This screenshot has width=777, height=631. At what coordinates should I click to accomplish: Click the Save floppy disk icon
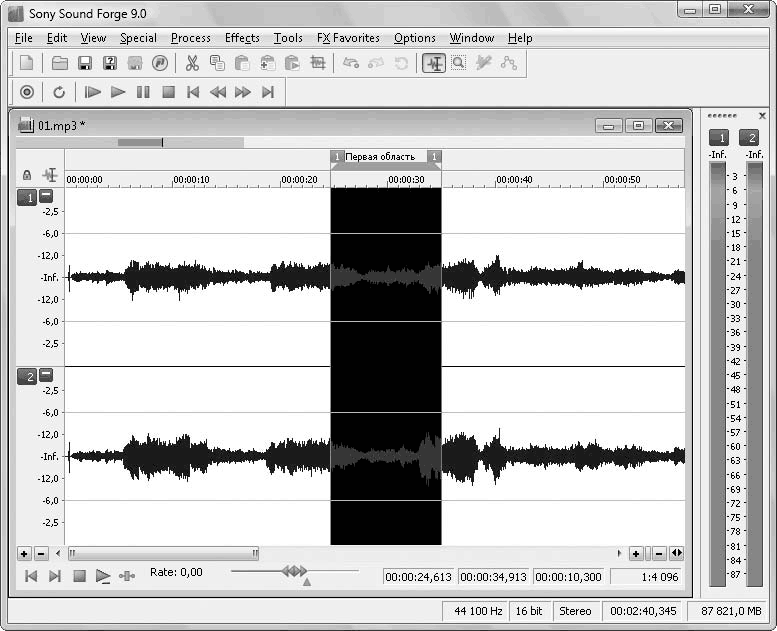coord(85,63)
